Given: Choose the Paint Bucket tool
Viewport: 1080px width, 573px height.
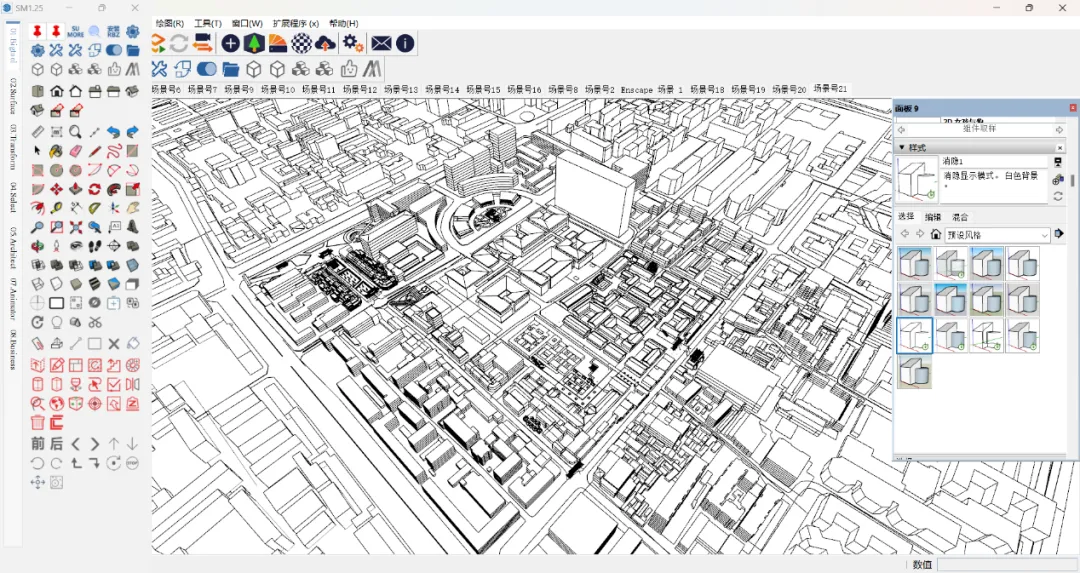Looking at the screenshot, I should (x=56, y=151).
